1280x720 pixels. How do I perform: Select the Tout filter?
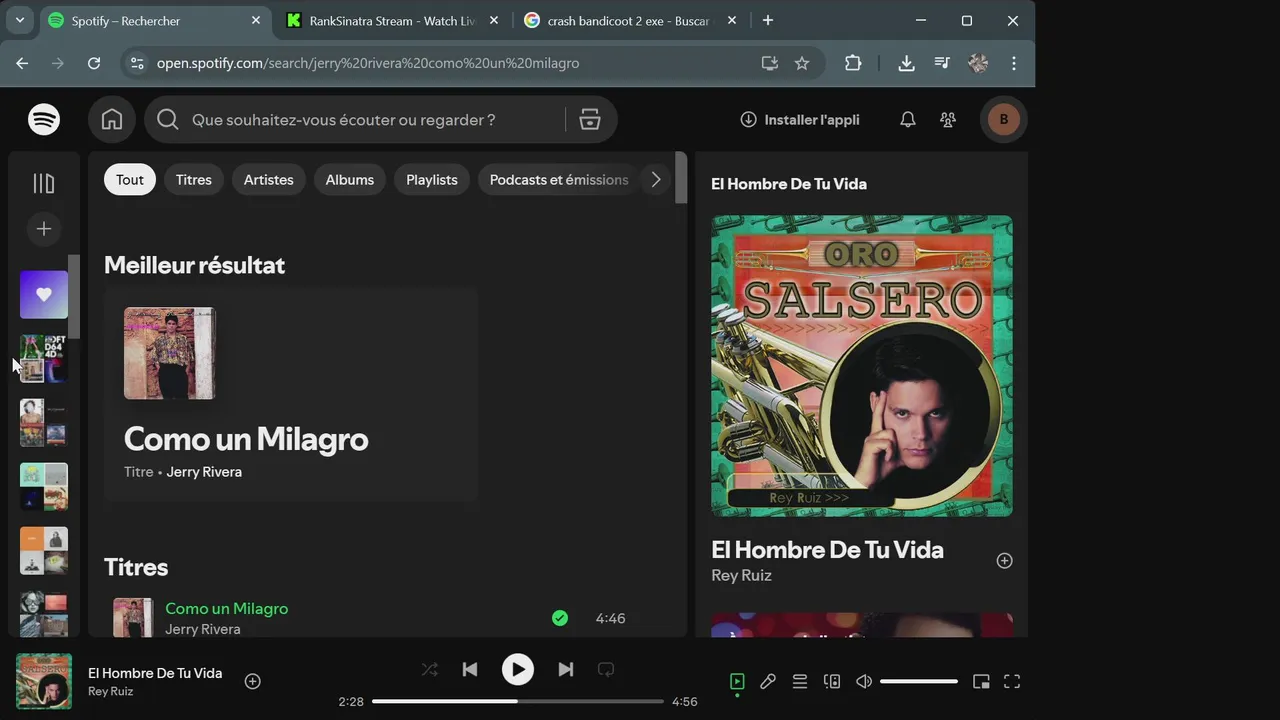pos(130,180)
